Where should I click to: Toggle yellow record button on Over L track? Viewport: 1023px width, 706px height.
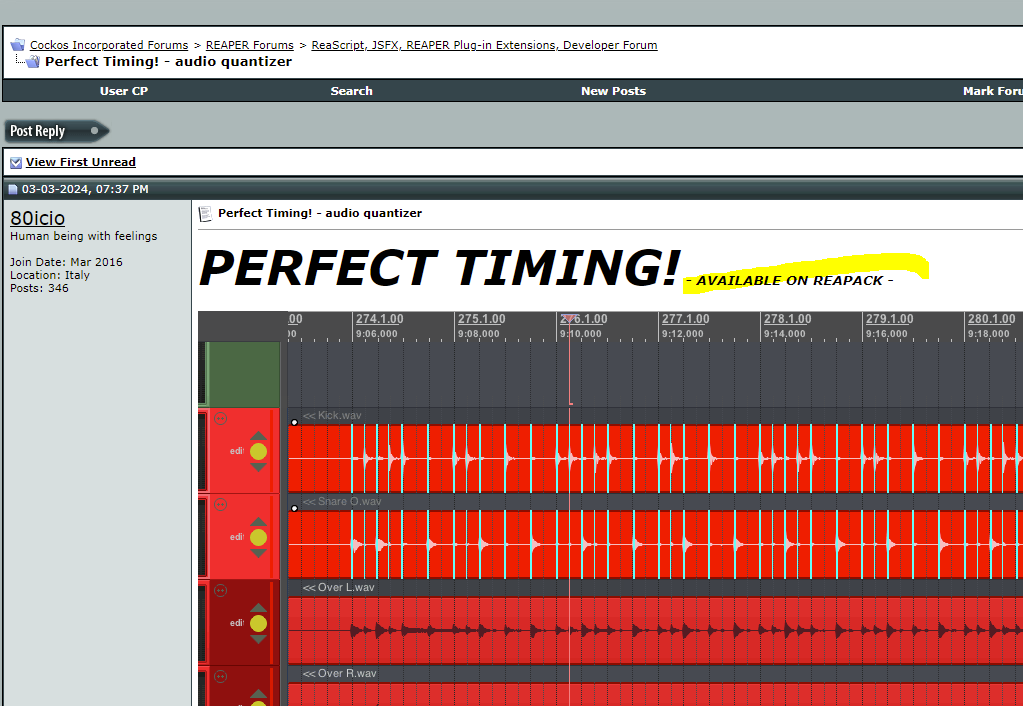point(258,624)
